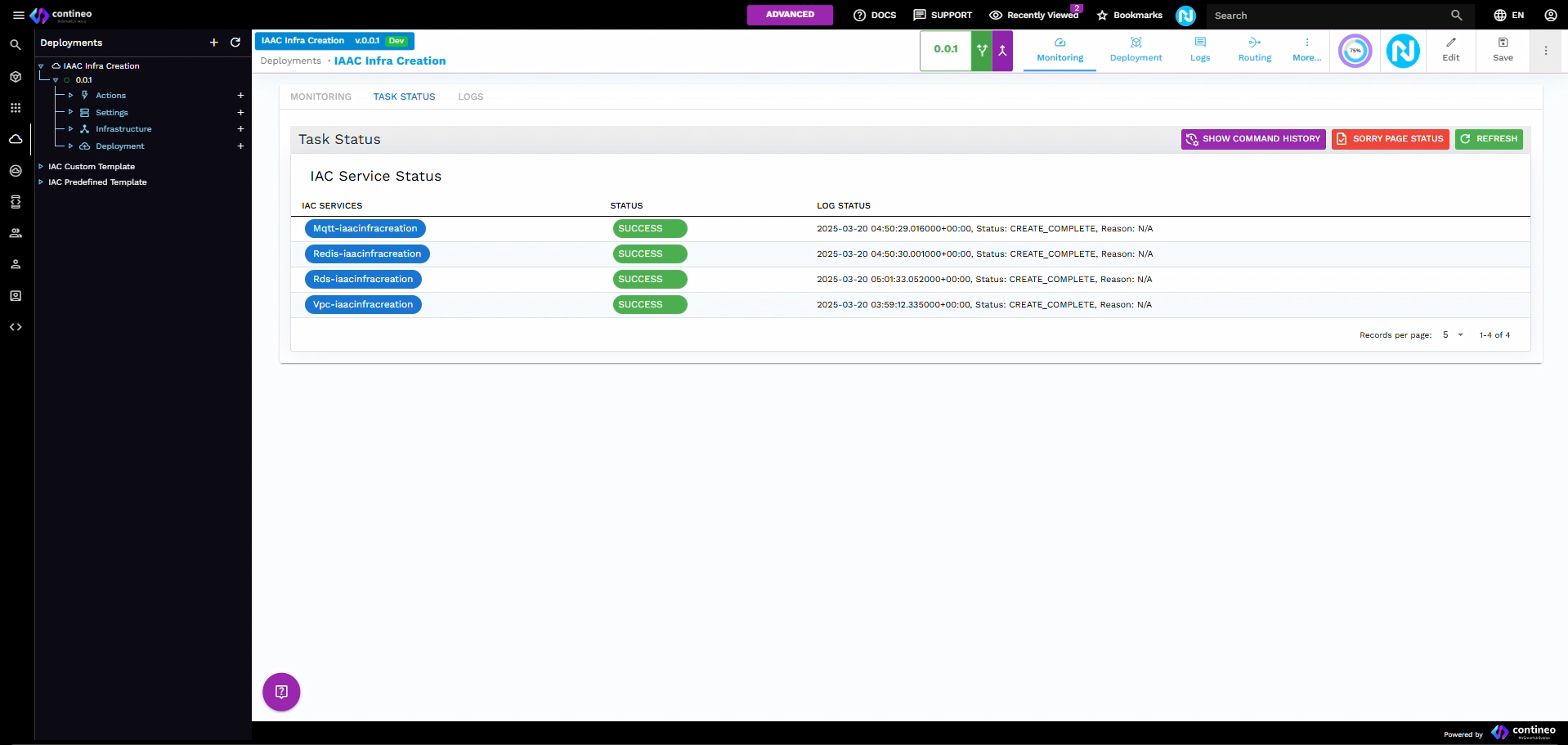Open the Records per page dropdown
This screenshot has height=745, width=1568.
1453,335
